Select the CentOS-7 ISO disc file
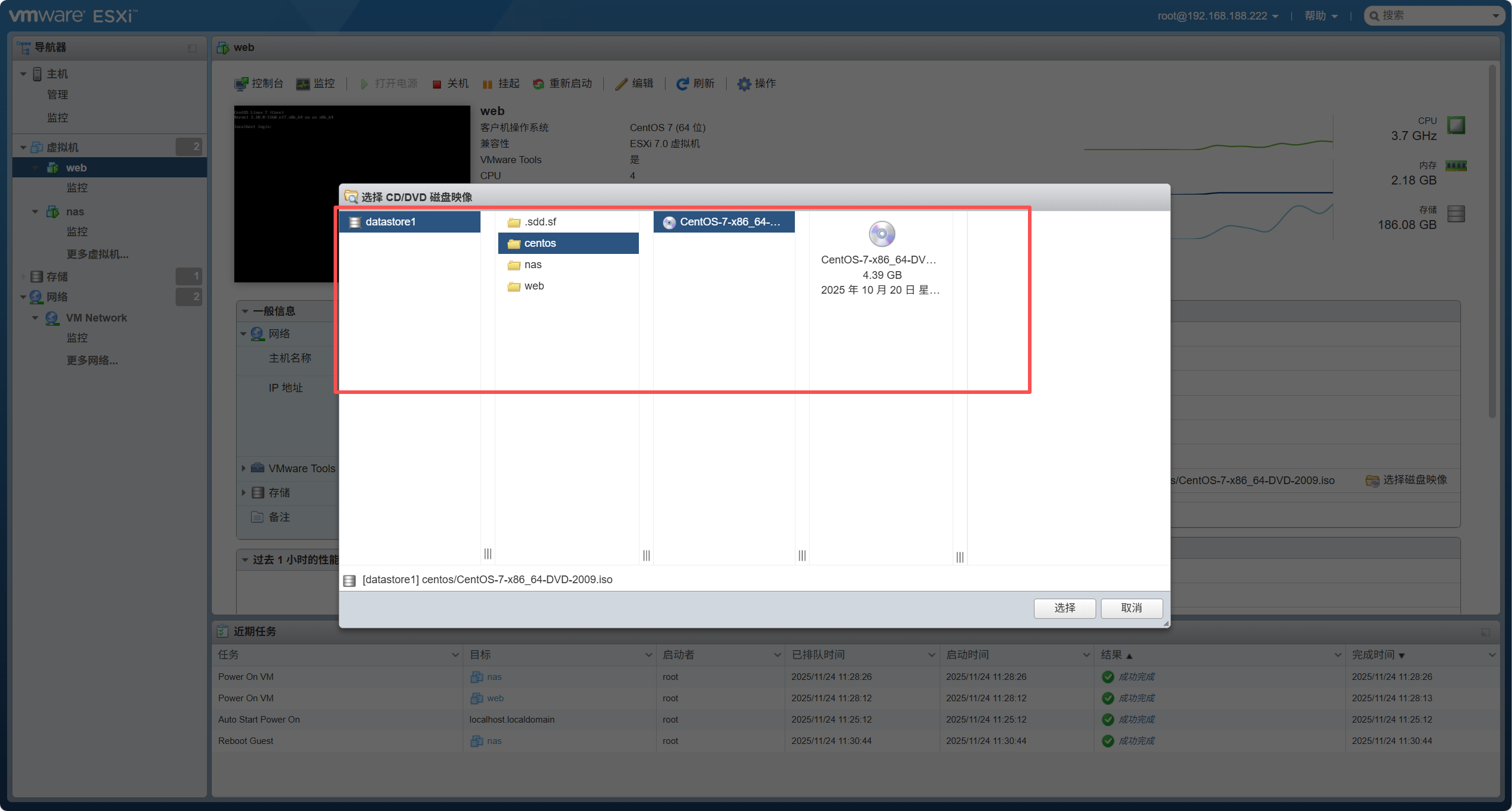 pyautogui.click(x=724, y=222)
